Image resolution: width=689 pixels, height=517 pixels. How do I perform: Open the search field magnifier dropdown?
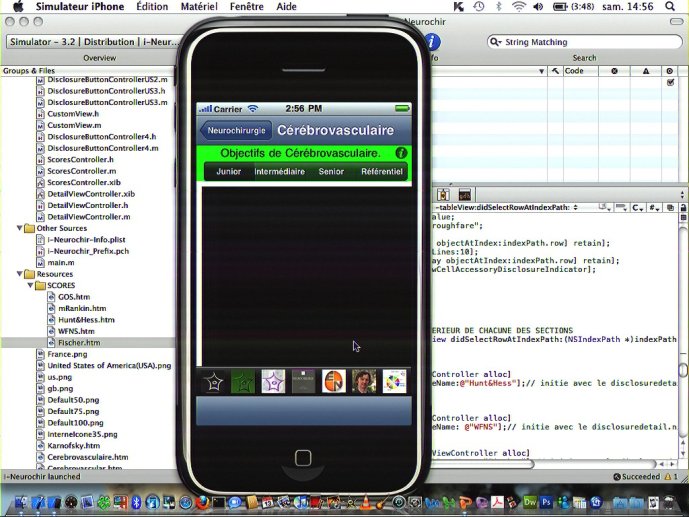pos(495,42)
